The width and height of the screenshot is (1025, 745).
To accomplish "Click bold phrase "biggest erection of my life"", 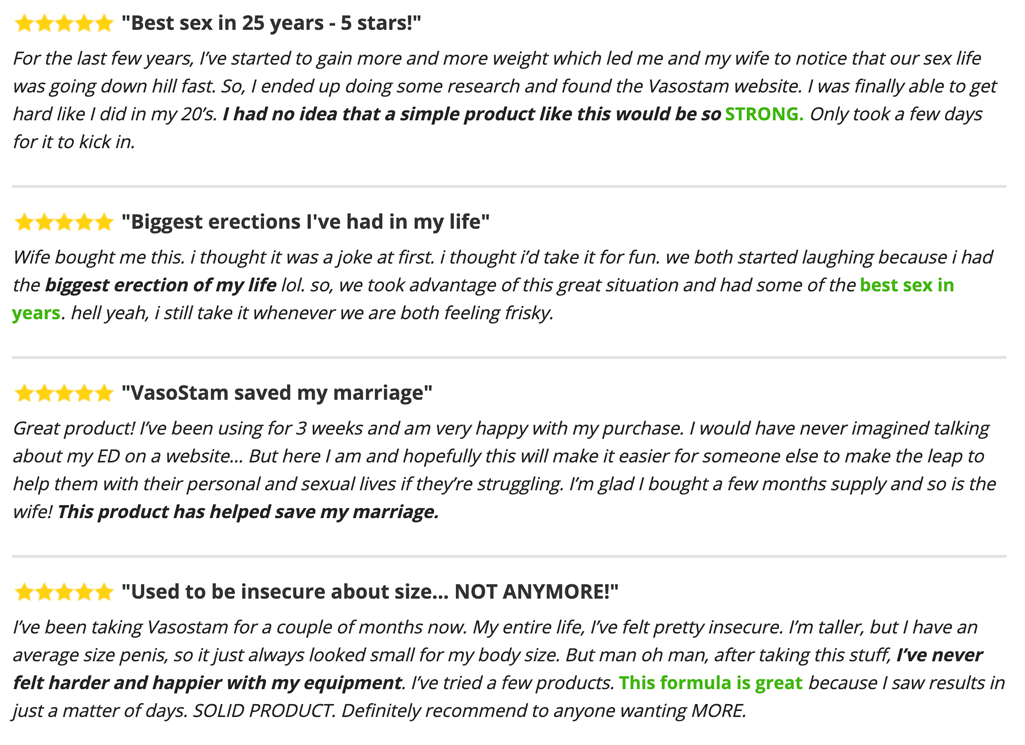I will pyautogui.click(x=161, y=285).
